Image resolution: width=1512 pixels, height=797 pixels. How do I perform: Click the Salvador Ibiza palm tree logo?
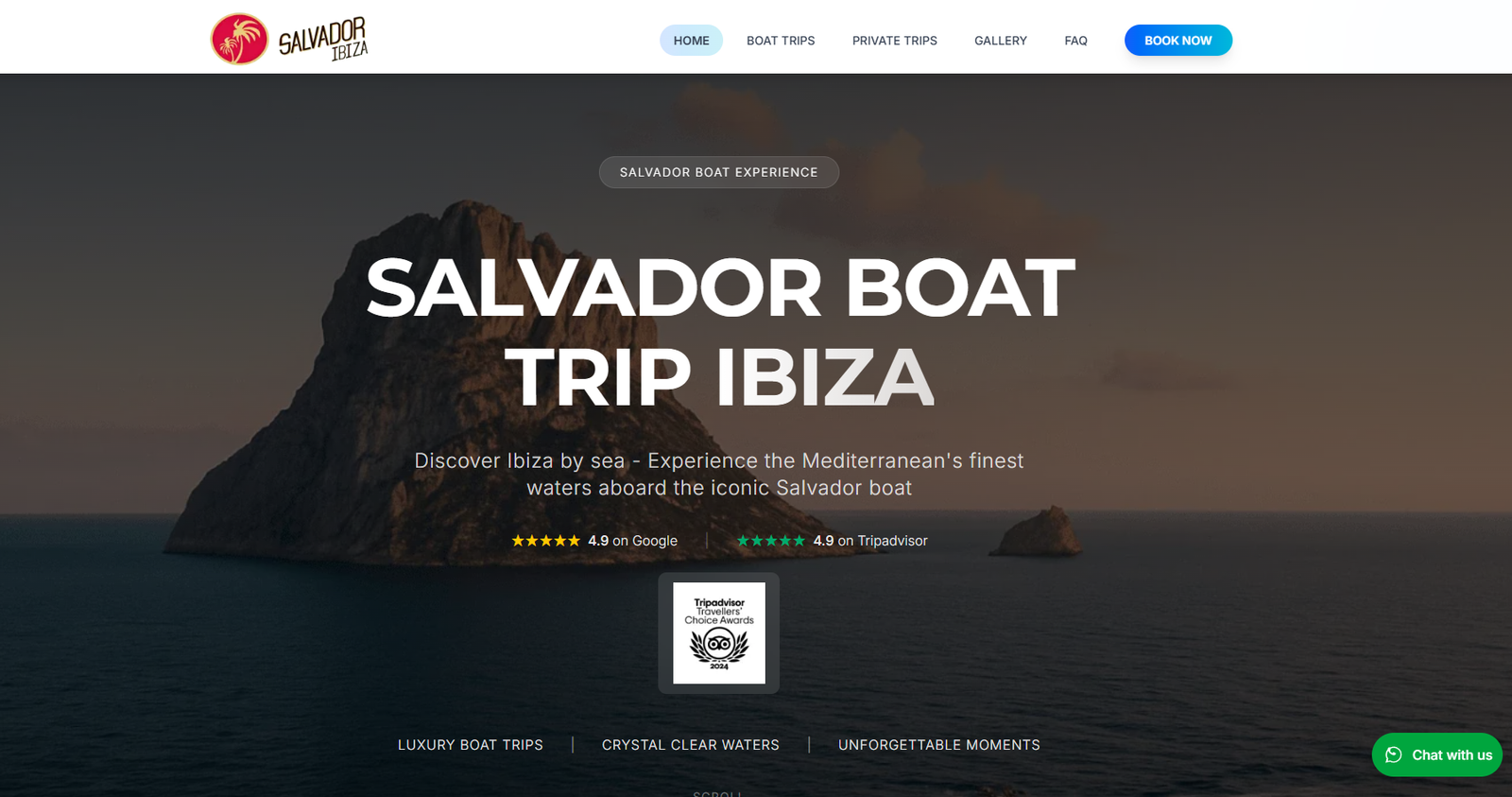click(239, 39)
